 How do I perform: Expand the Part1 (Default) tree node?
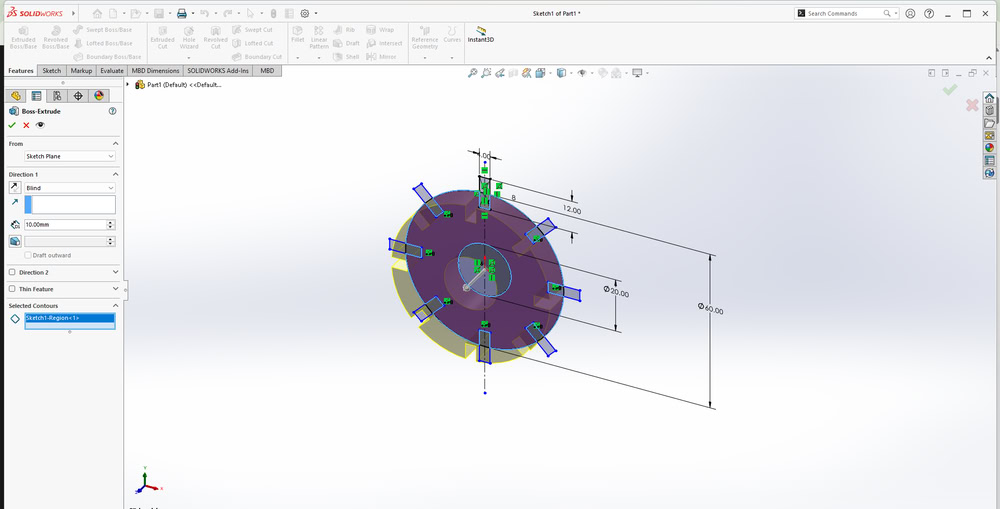128,84
